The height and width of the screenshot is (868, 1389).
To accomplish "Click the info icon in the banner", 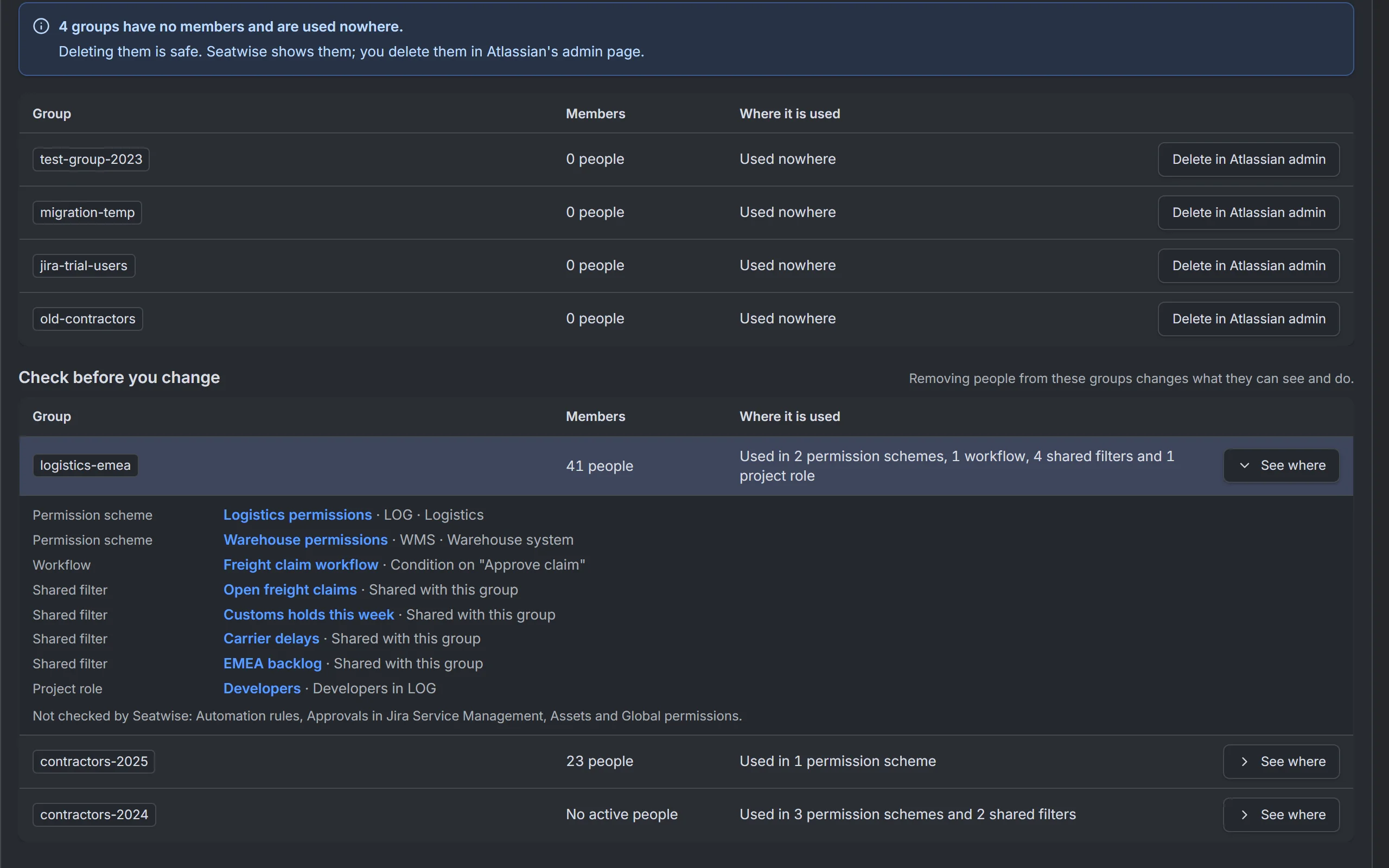I will pos(41,27).
